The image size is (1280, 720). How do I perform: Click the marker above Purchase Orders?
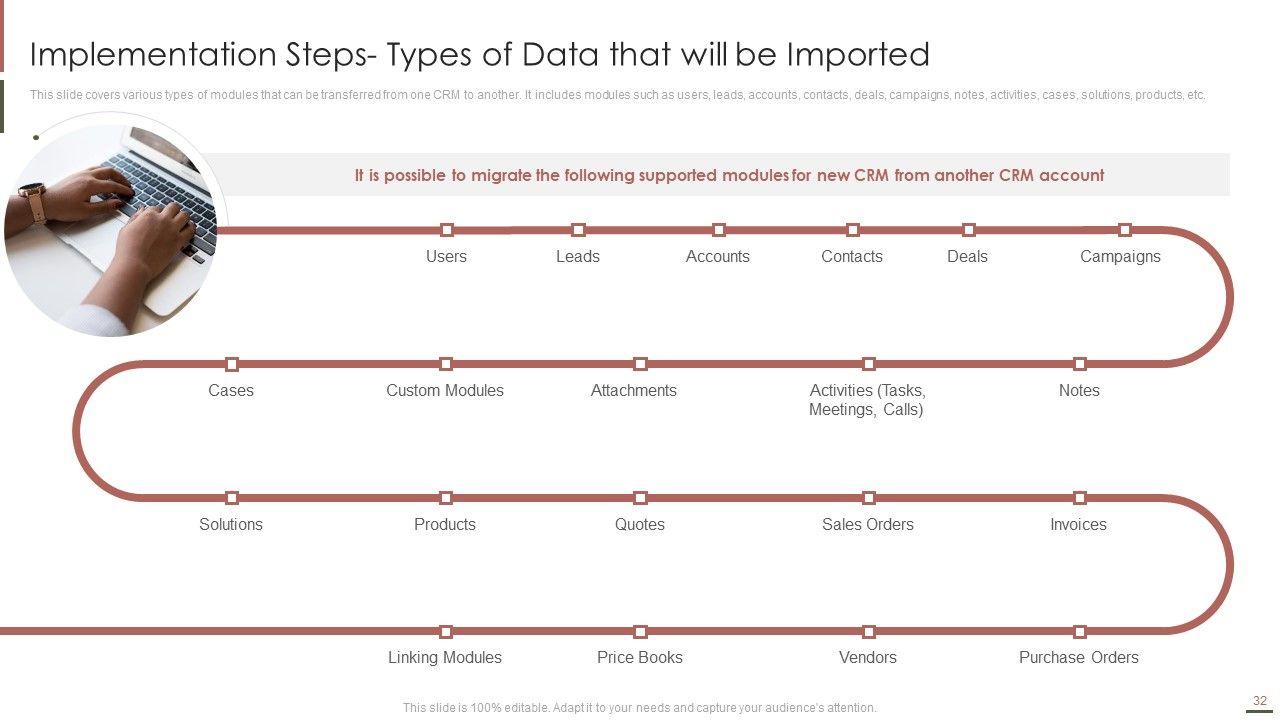pos(1080,632)
